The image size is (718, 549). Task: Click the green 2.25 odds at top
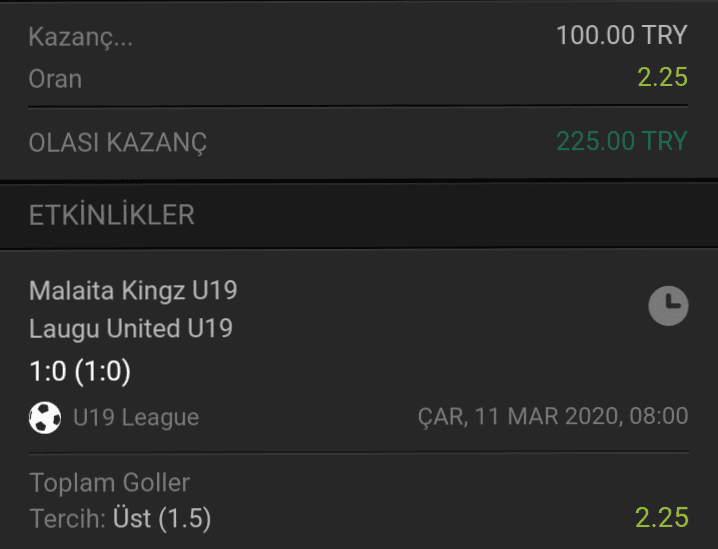pyautogui.click(x=663, y=77)
